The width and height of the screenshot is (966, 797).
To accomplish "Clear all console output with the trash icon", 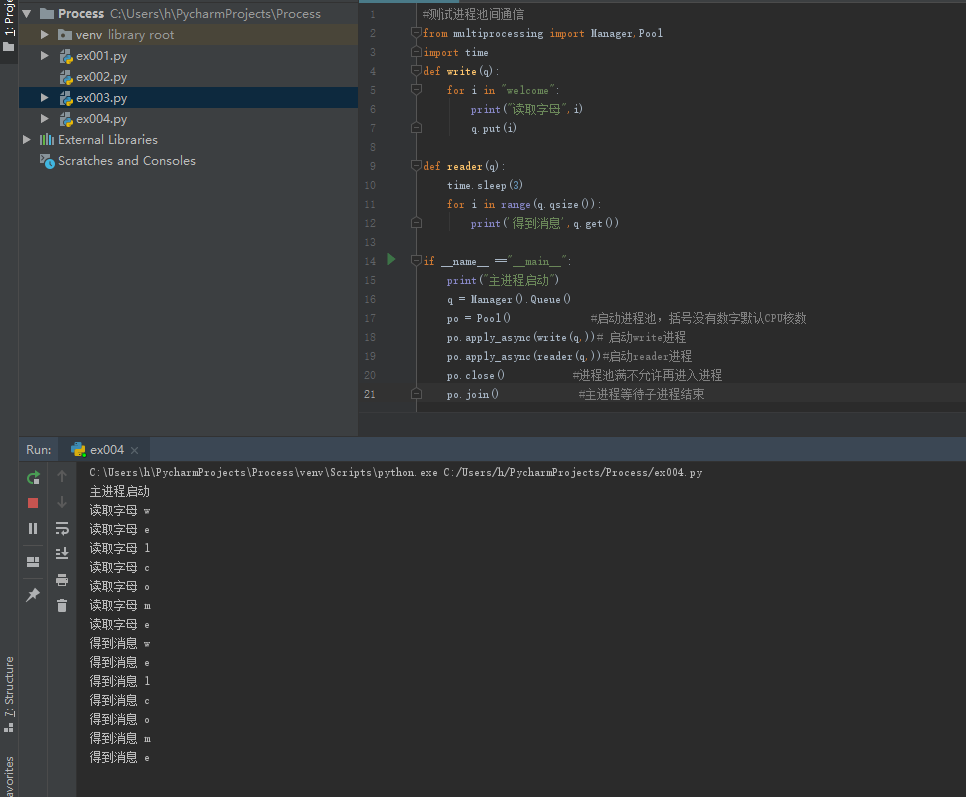I will (62, 605).
